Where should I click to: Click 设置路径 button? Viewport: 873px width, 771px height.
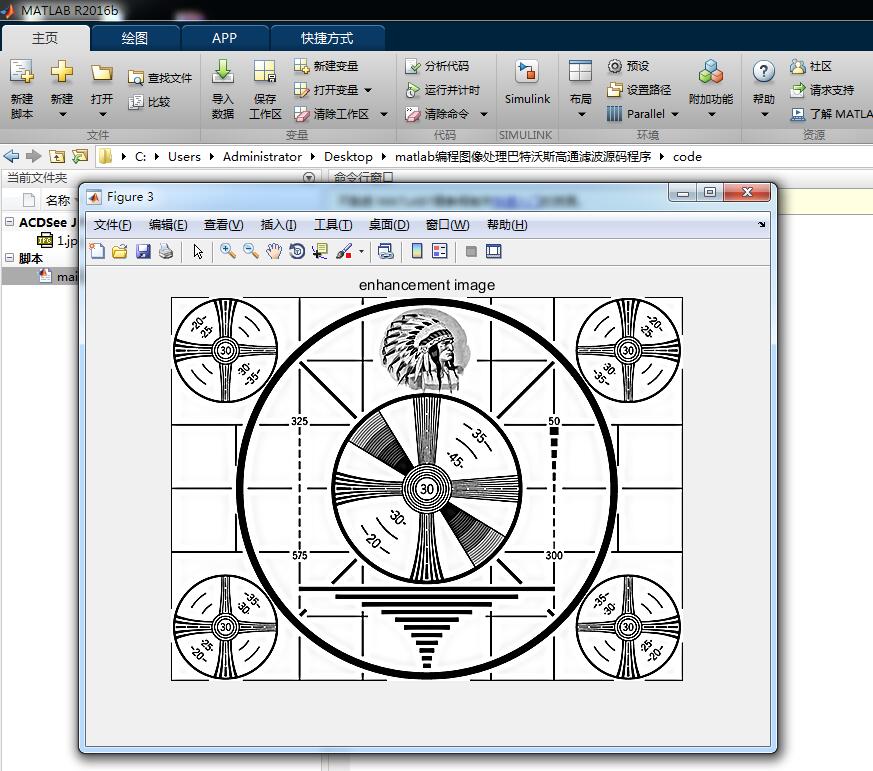point(639,90)
